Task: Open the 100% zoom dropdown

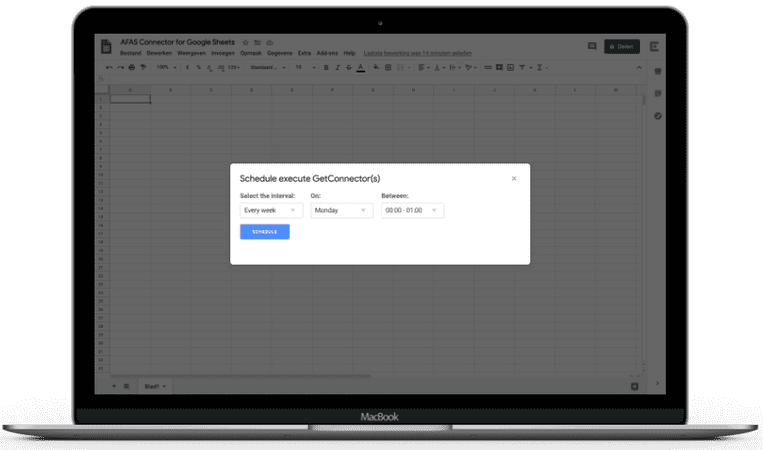Action: (x=166, y=68)
